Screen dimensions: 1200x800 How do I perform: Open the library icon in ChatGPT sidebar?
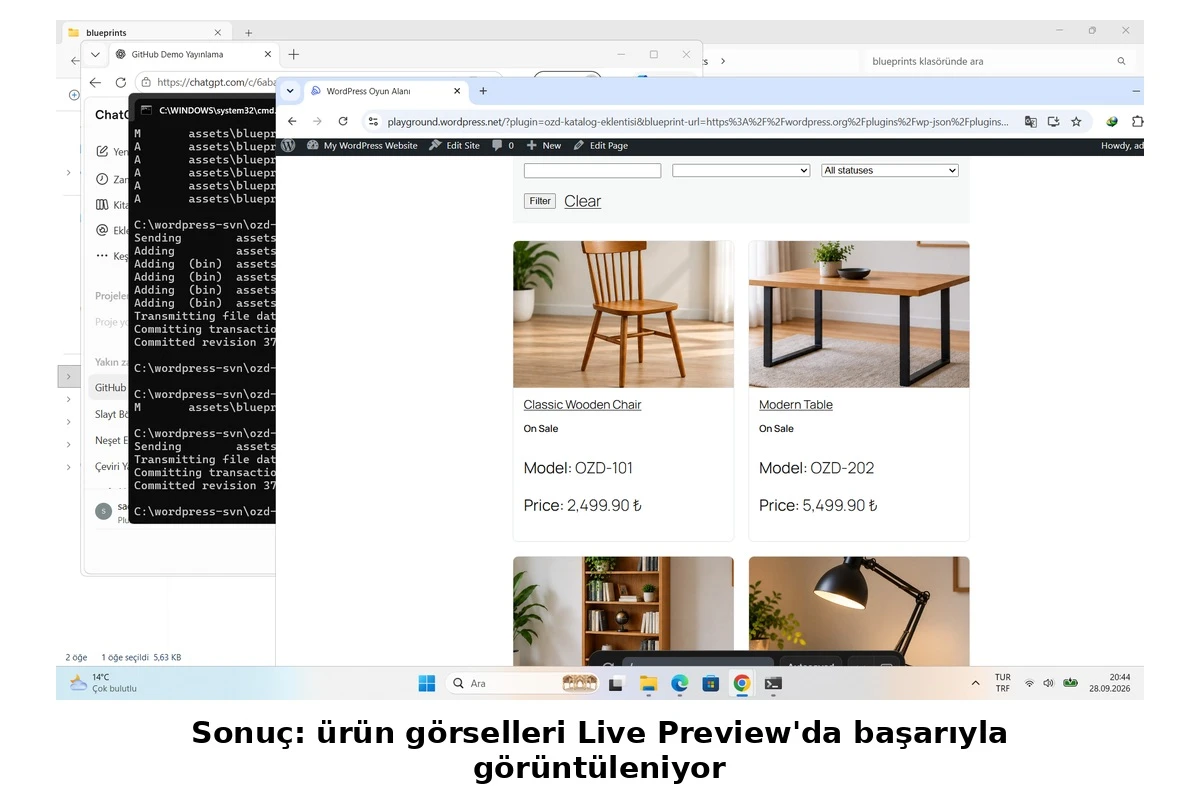pyautogui.click(x=102, y=205)
